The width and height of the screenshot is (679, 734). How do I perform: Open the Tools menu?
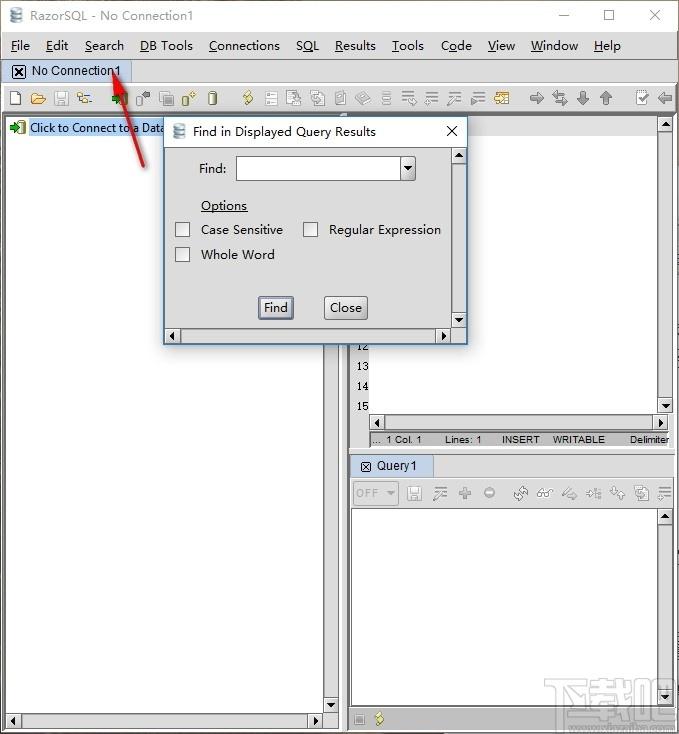[408, 46]
